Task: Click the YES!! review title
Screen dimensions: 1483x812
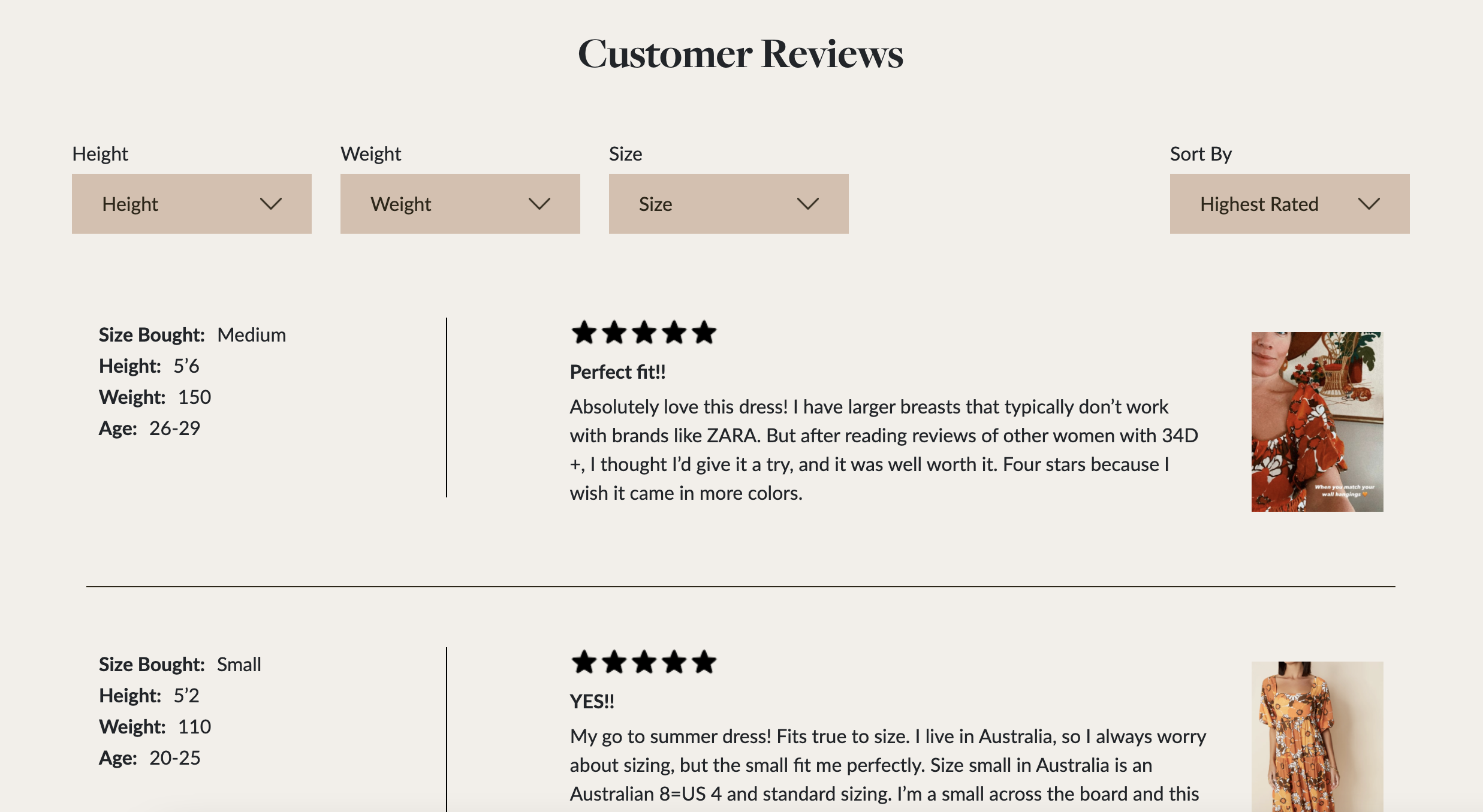Action: [592, 702]
